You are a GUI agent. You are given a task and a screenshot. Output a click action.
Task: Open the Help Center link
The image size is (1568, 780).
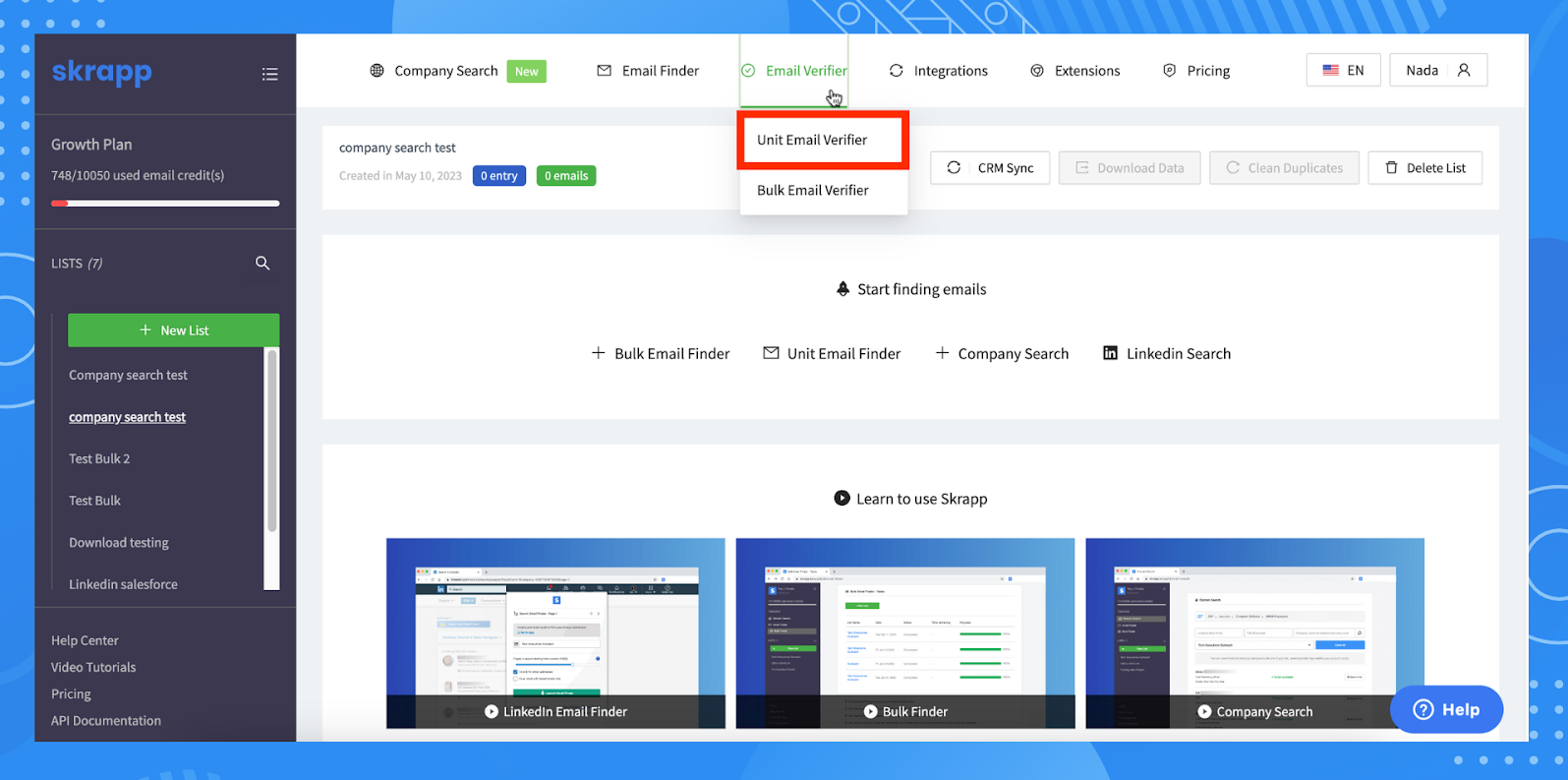[85, 640]
